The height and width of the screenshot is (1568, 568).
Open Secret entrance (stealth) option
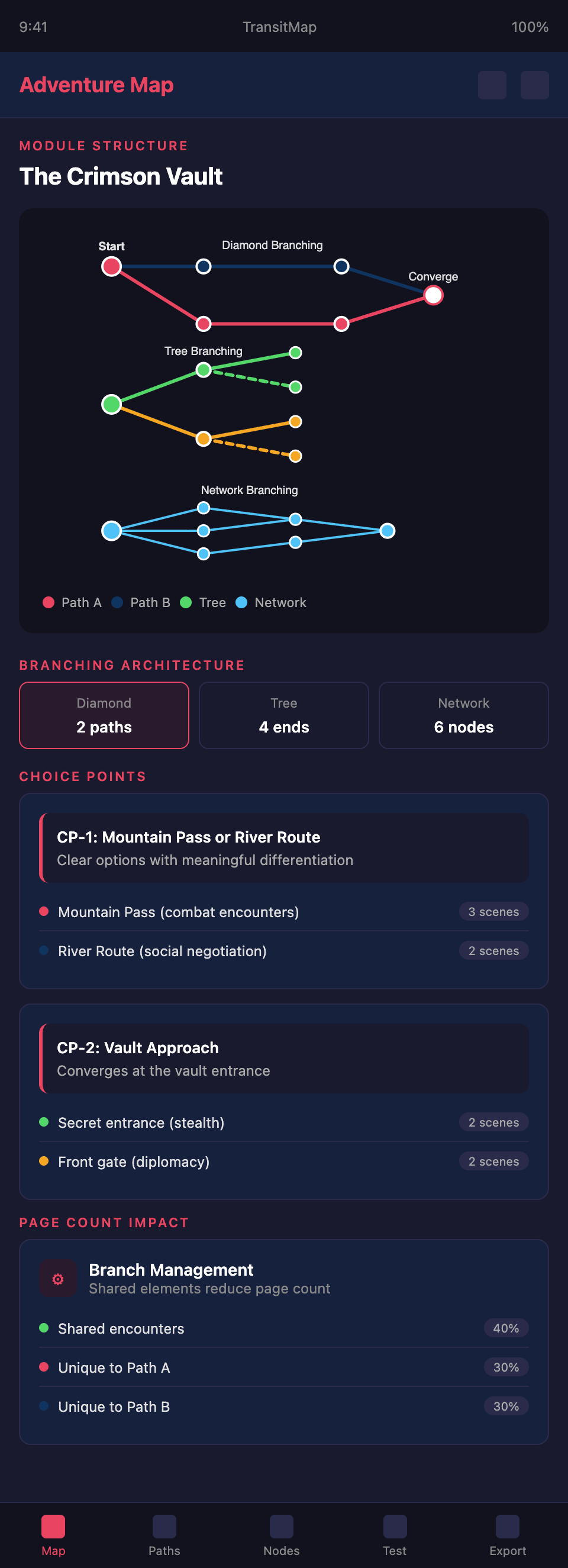(x=141, y=1122)
